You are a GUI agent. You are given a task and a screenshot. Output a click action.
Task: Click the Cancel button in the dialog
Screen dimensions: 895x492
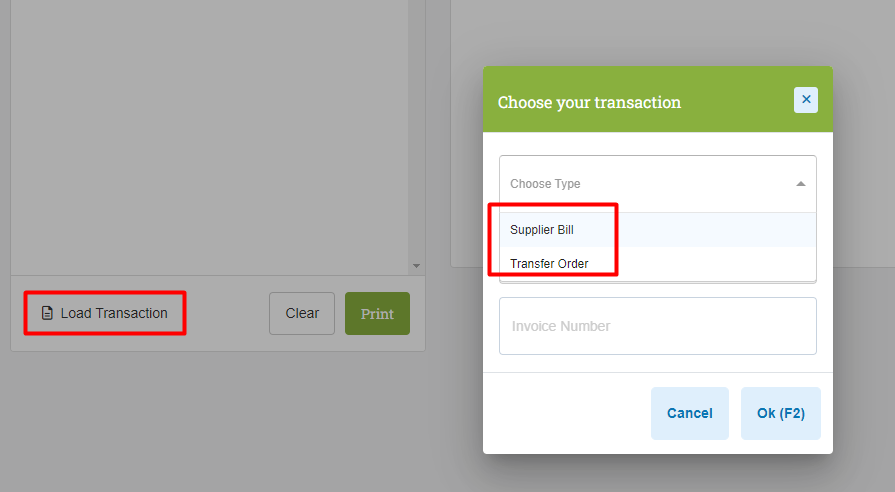(x=690, y=413)
